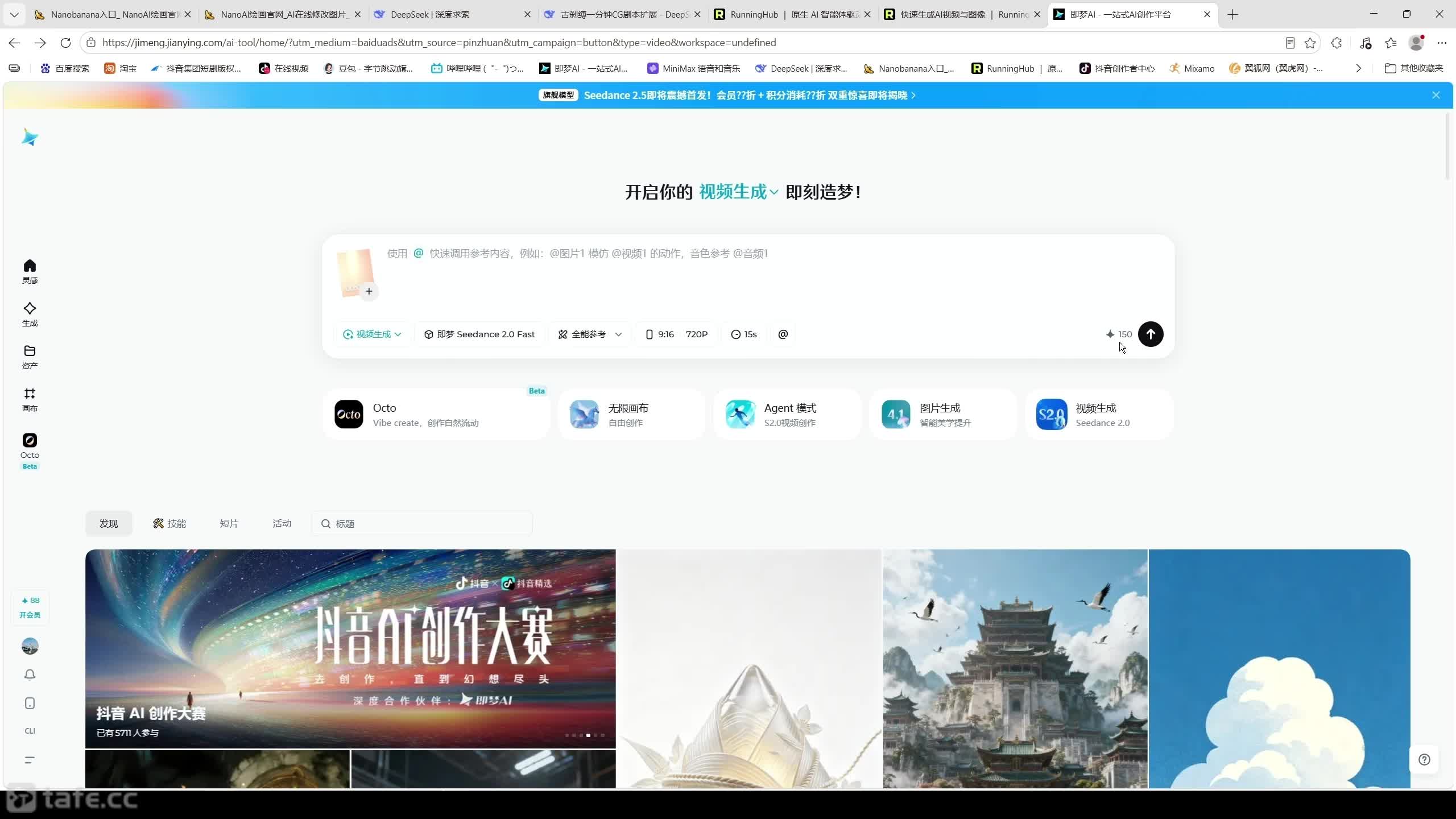Switch to the RunningHub 原生 AI 智能体 tab
The height and width of the screenshot is (819, 1456).
click(x=793, y=14)
